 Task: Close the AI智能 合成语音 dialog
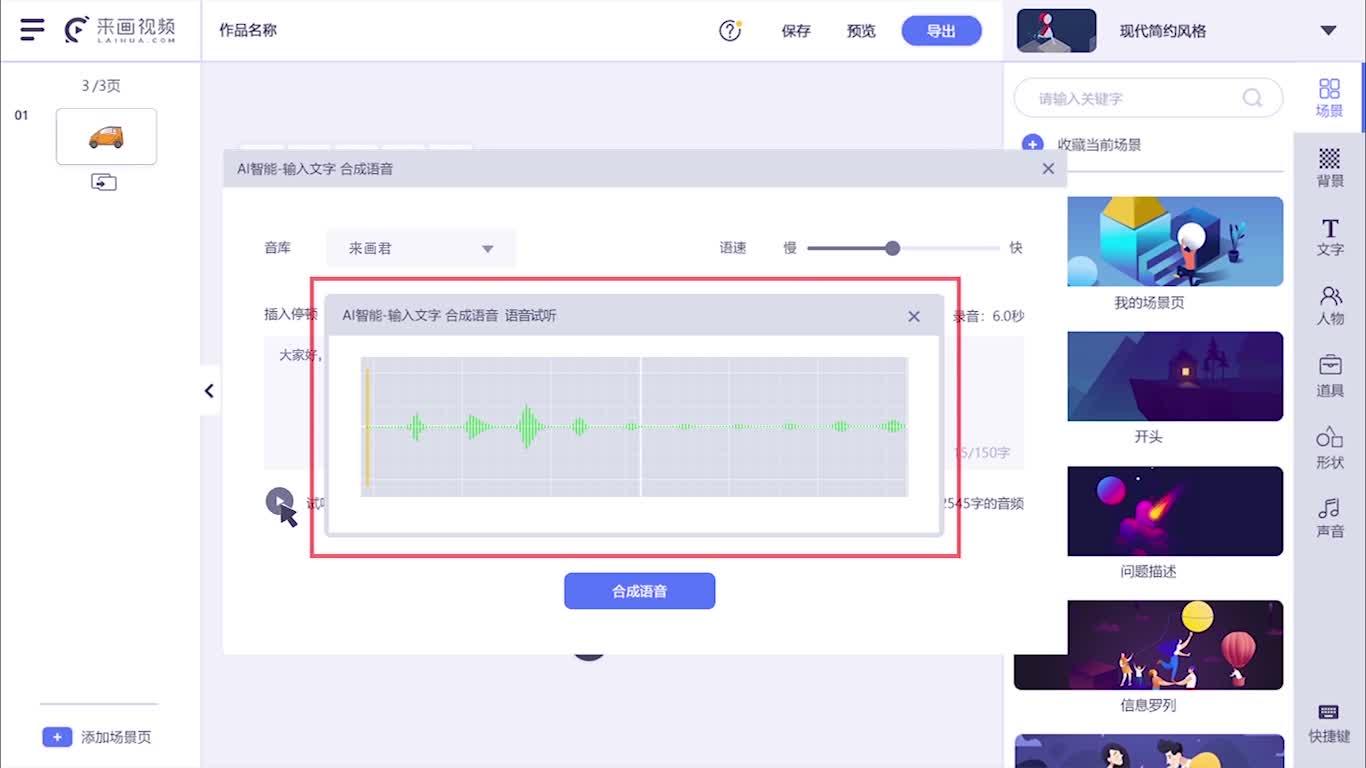pyautogui.click(x=1048, y=169)
